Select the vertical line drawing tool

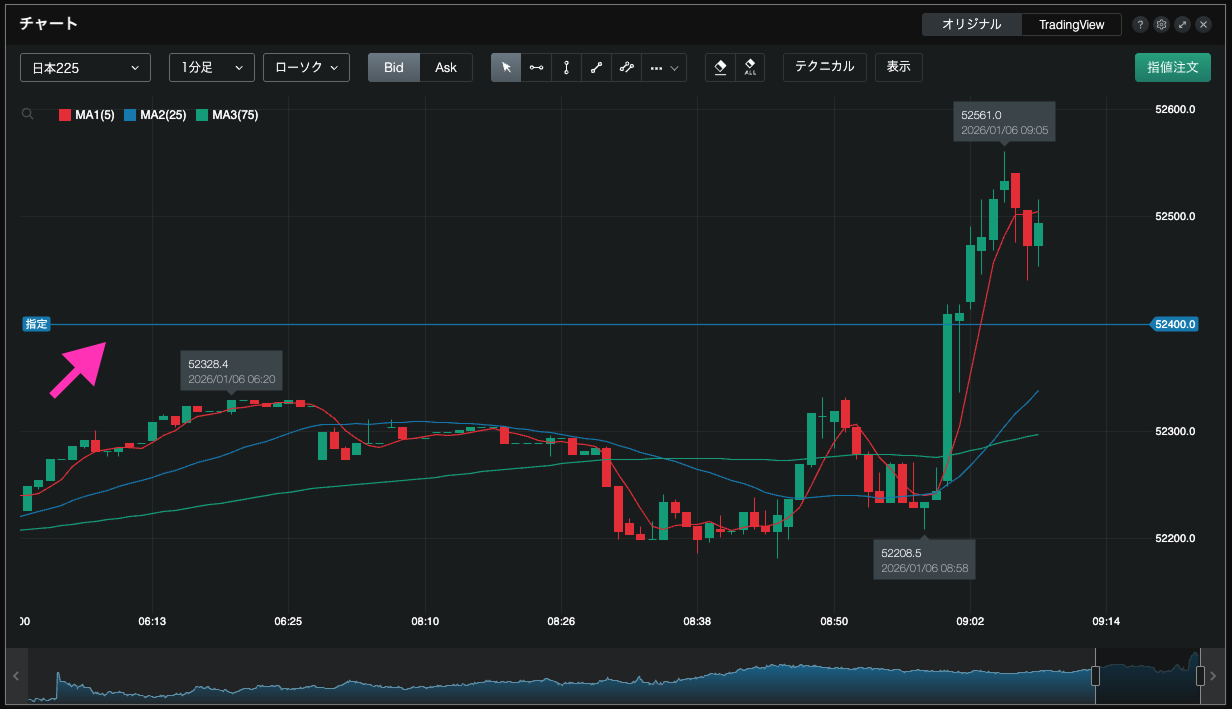tap(566, 67)
